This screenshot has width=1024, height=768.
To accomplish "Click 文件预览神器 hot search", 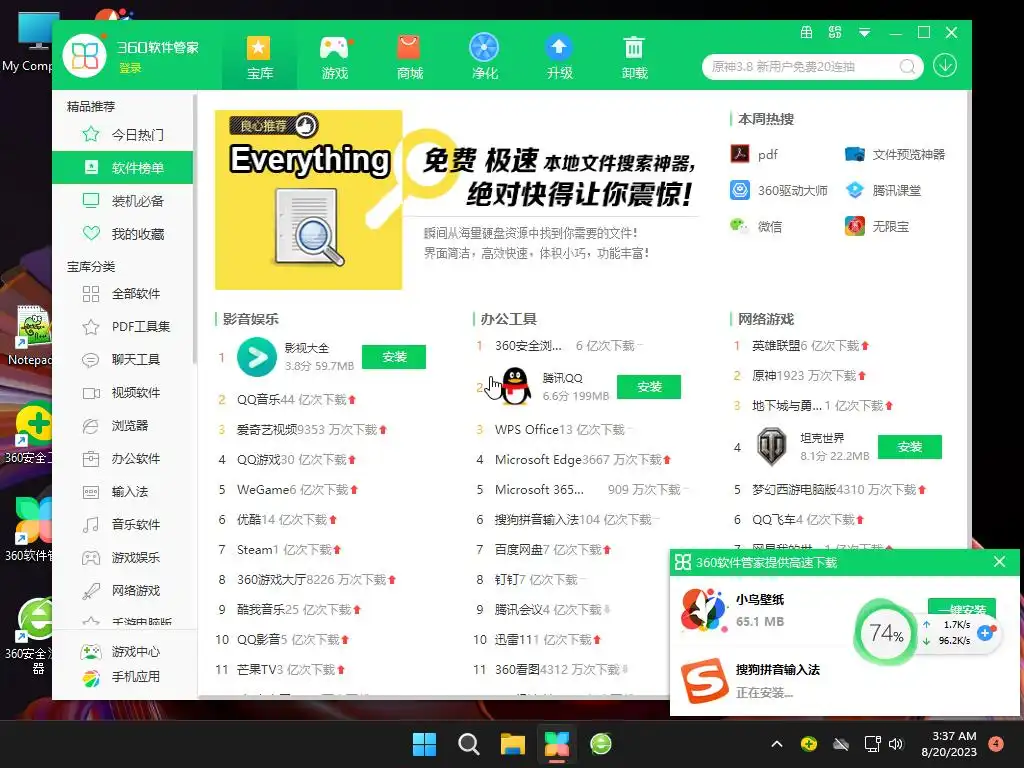I will 895,154.
